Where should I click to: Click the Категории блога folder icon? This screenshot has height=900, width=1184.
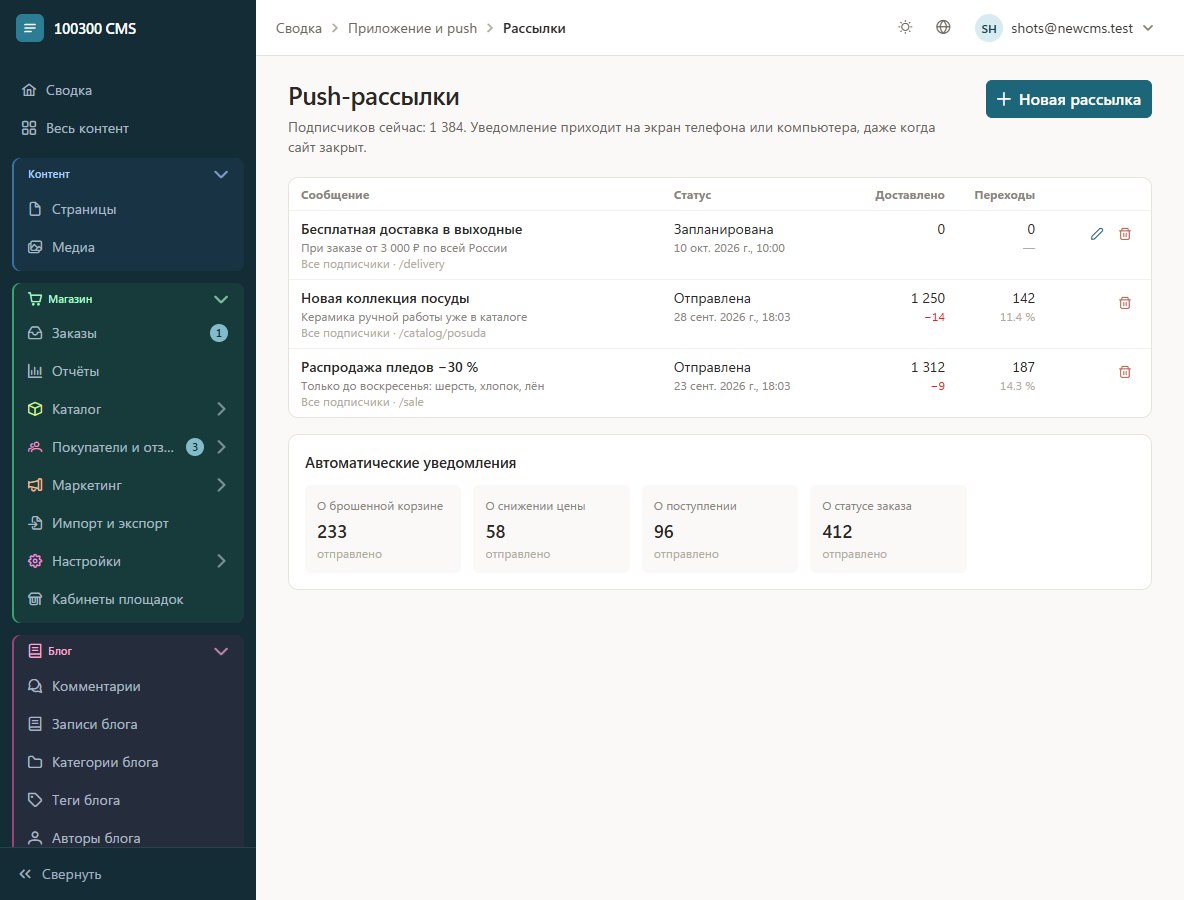35,762
